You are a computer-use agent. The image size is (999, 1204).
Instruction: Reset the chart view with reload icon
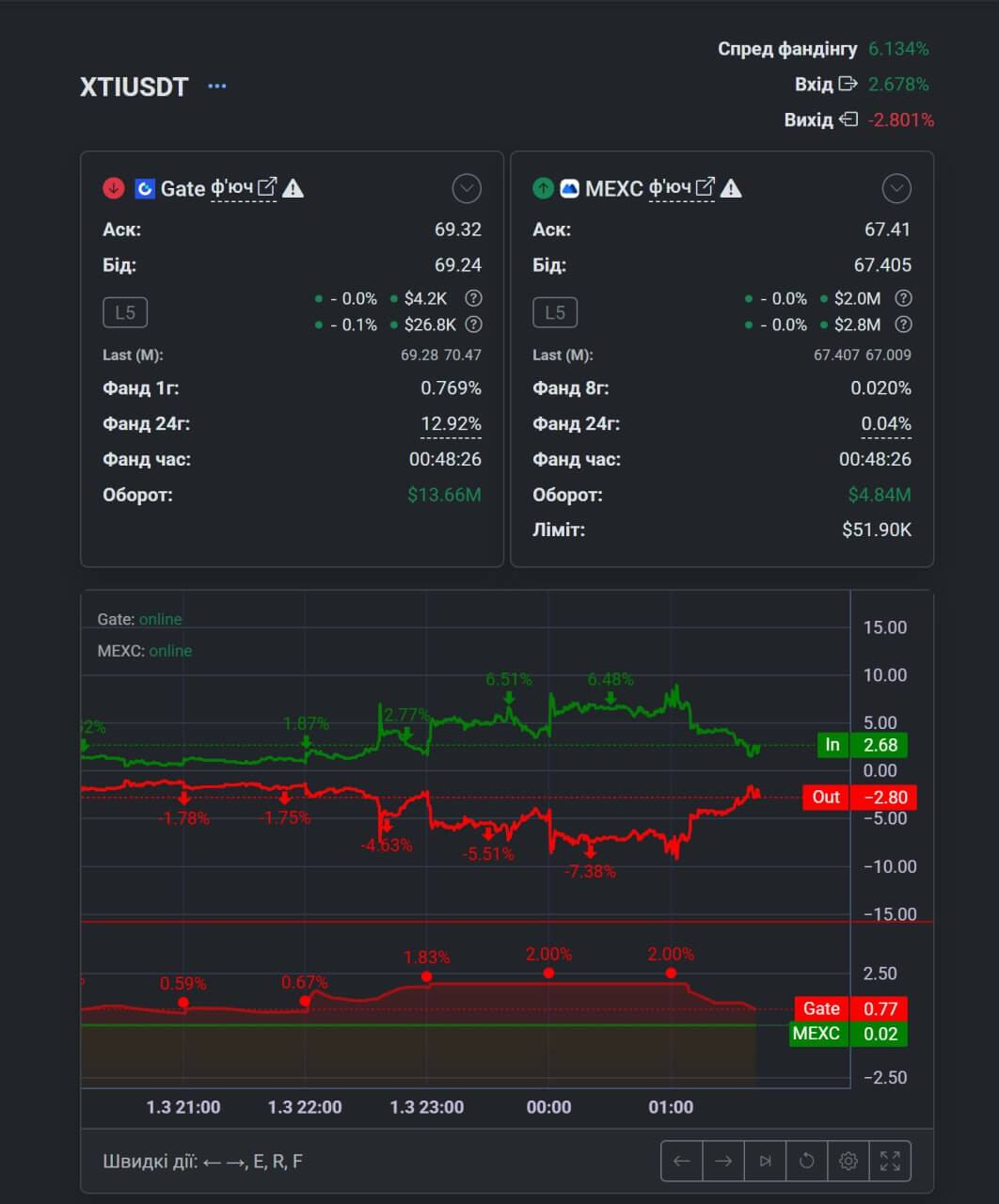point(806,1161)
